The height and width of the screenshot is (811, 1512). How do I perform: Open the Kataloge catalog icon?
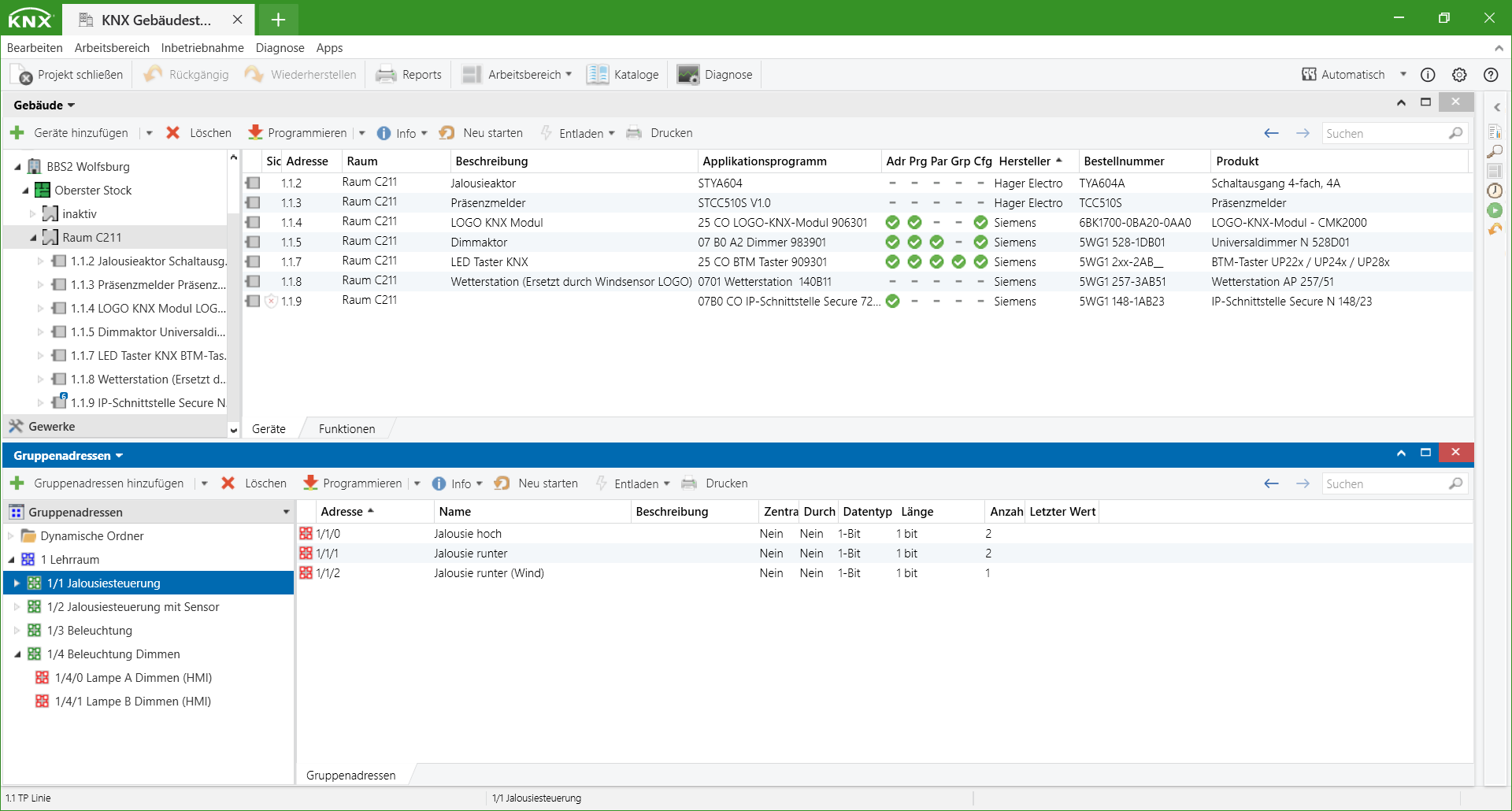(x=598, y=75)
